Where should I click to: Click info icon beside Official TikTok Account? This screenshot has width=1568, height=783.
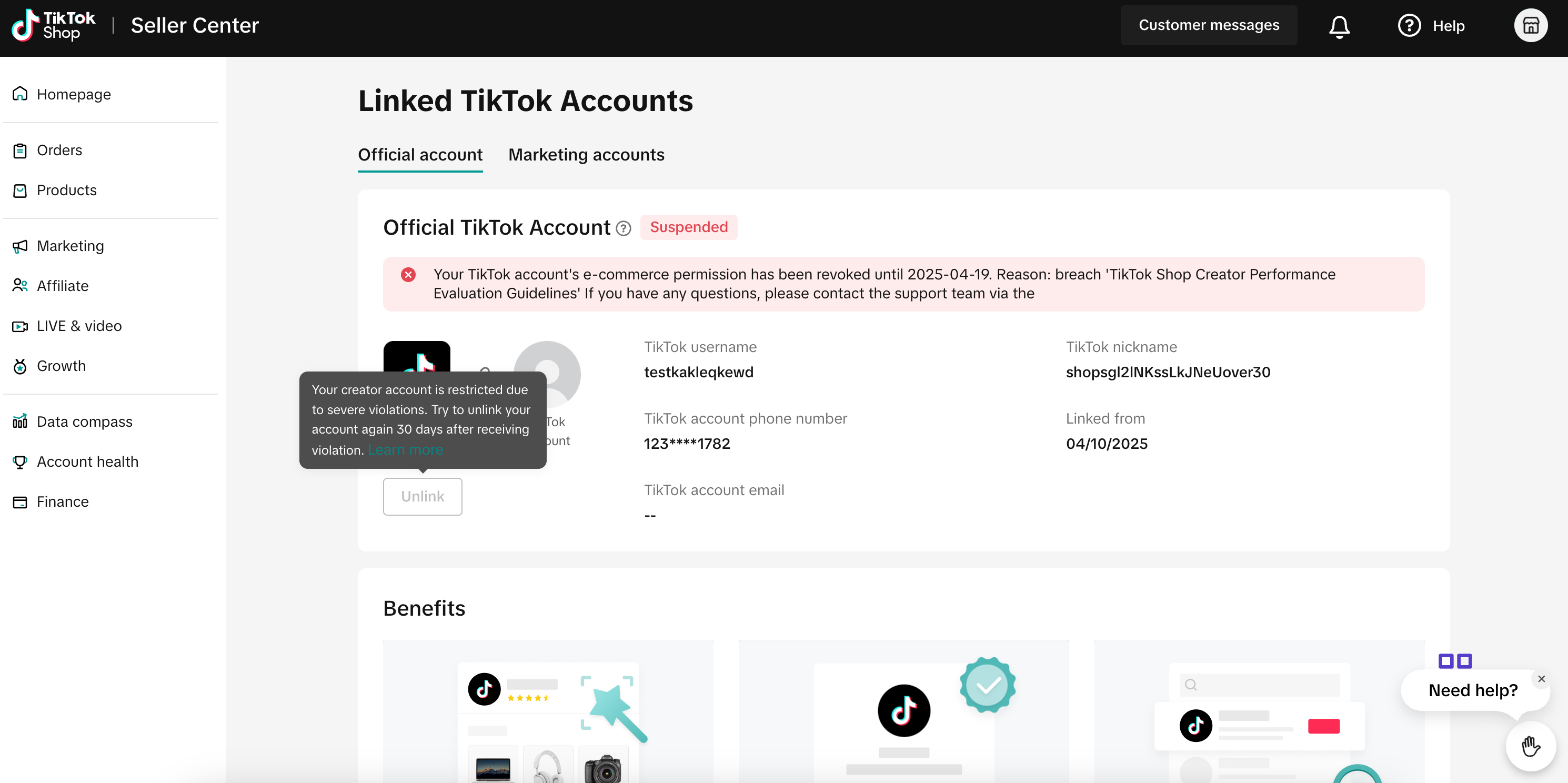pos(624,228)
